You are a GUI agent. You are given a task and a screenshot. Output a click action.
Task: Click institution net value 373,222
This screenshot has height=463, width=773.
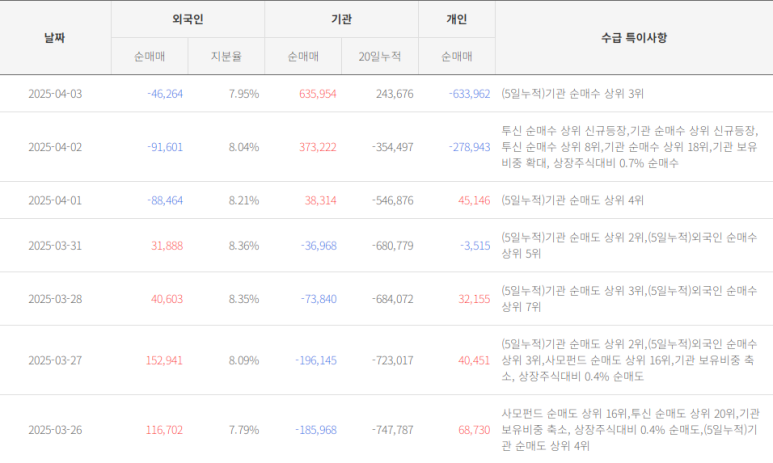[317, 147]
